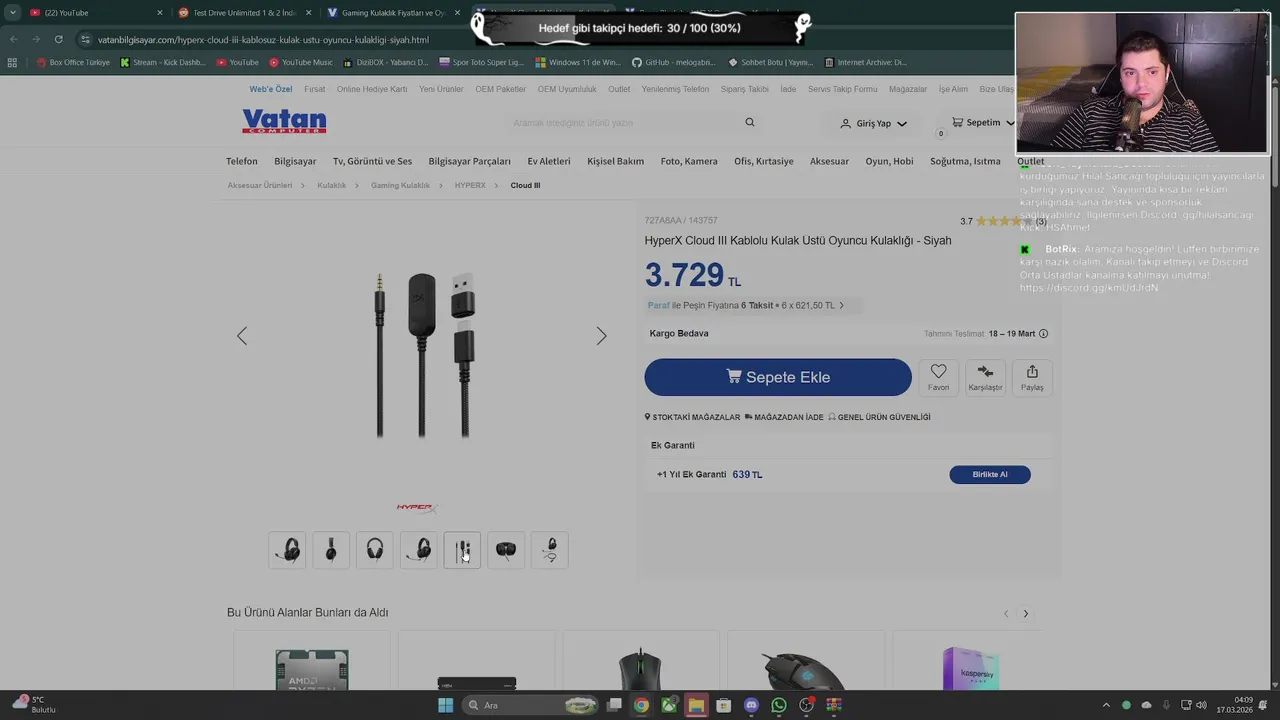Expand the Giriş Yap dropdown
1280x720 pixels.
[x=901, y=124]
